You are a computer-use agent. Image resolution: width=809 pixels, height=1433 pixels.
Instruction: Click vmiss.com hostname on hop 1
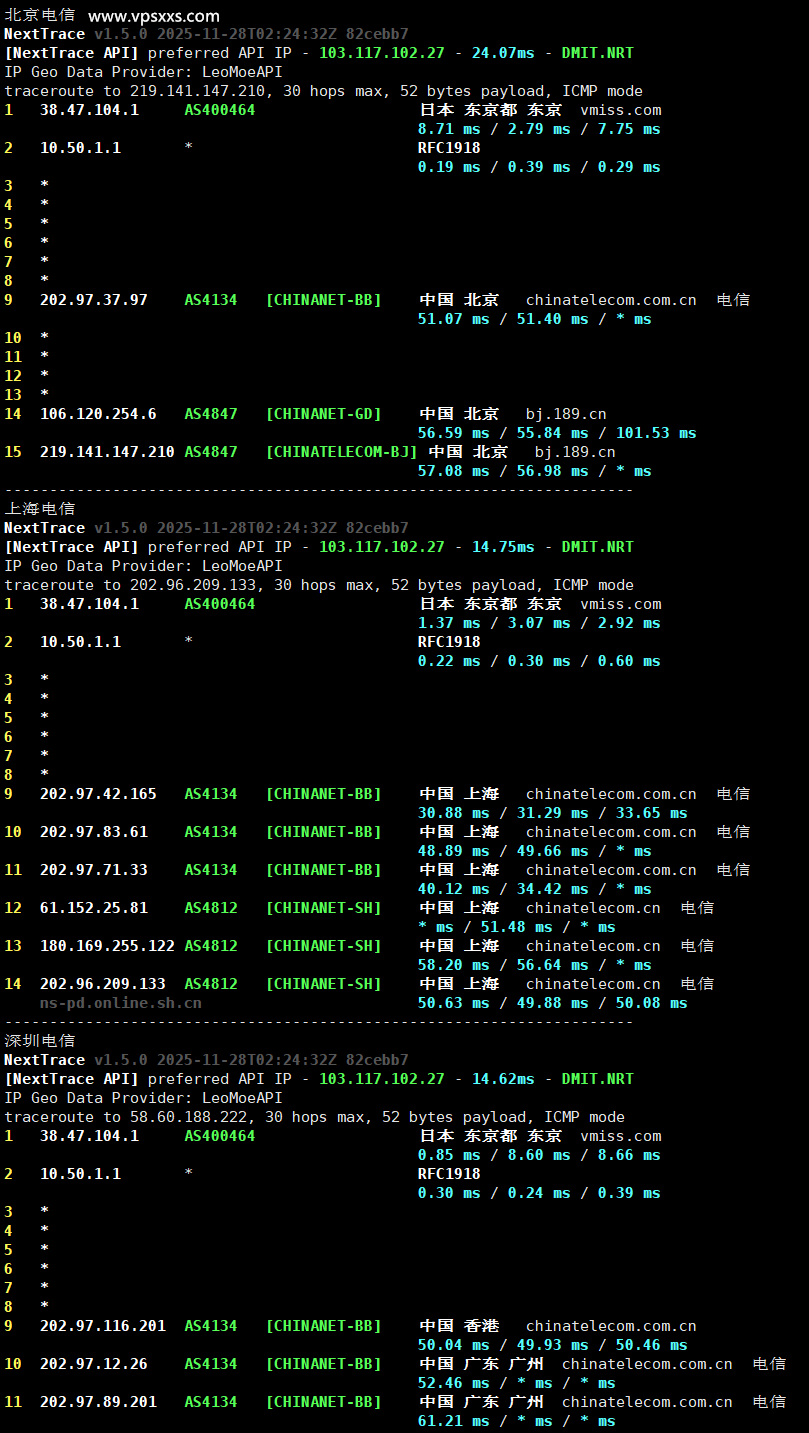620,110
